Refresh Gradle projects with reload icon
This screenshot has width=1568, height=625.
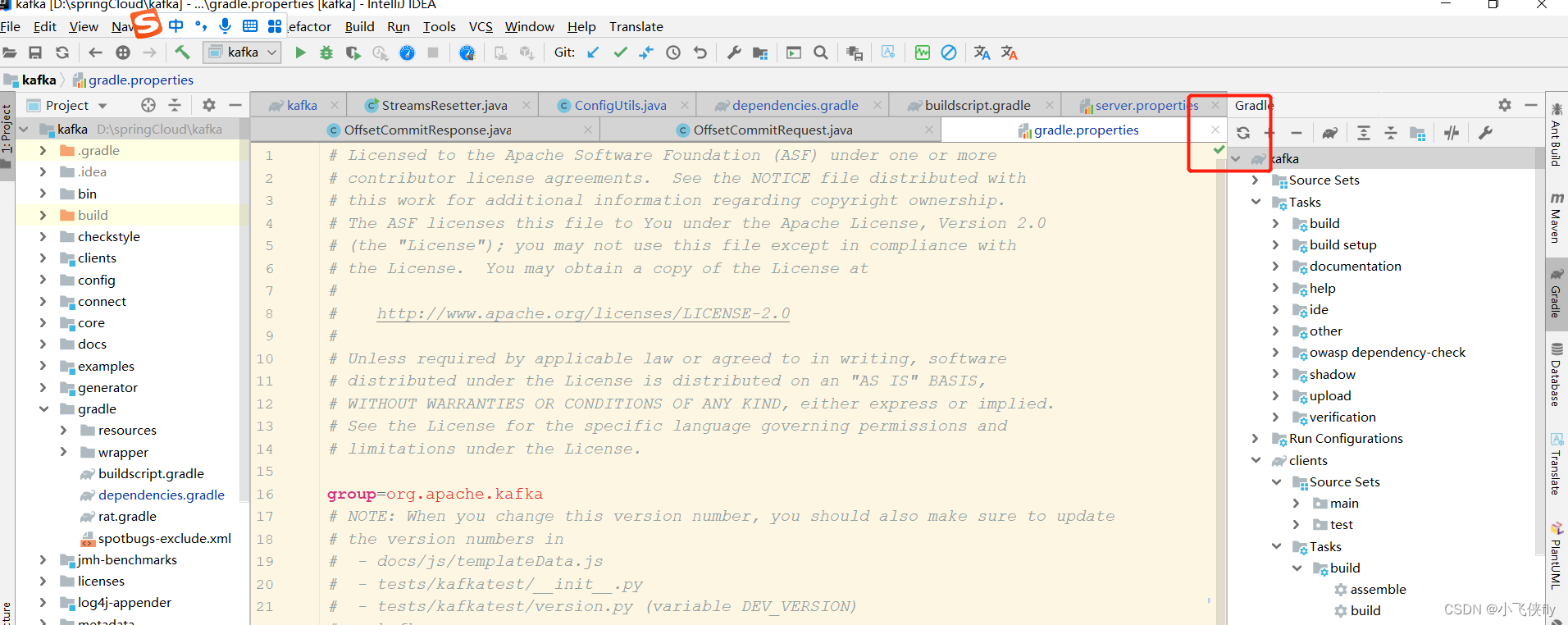(1243, 133)
